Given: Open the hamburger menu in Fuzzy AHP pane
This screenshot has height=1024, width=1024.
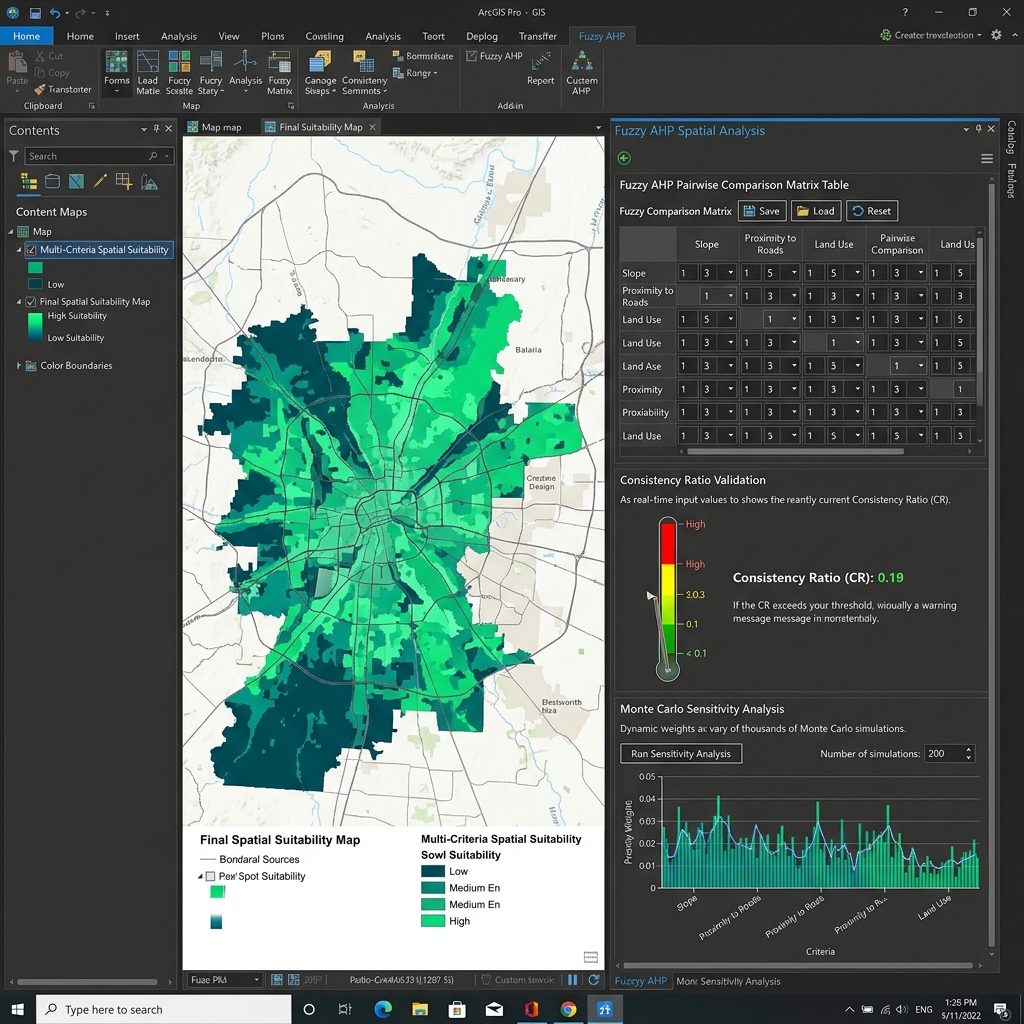Looking at the screenshot, I should [x=987, y=158].
